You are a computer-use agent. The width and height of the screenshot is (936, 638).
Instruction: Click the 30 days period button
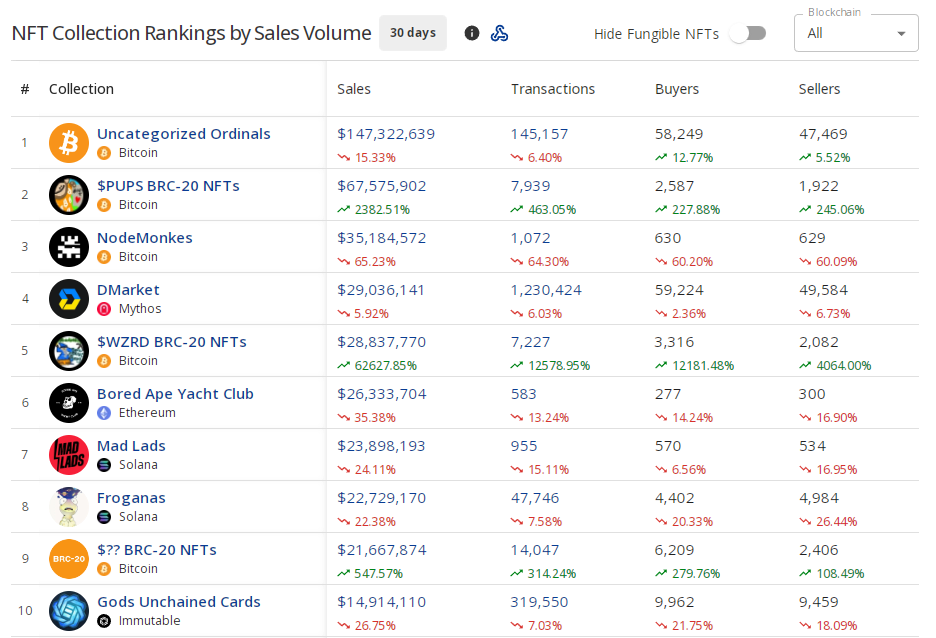(x=412, y=33)
